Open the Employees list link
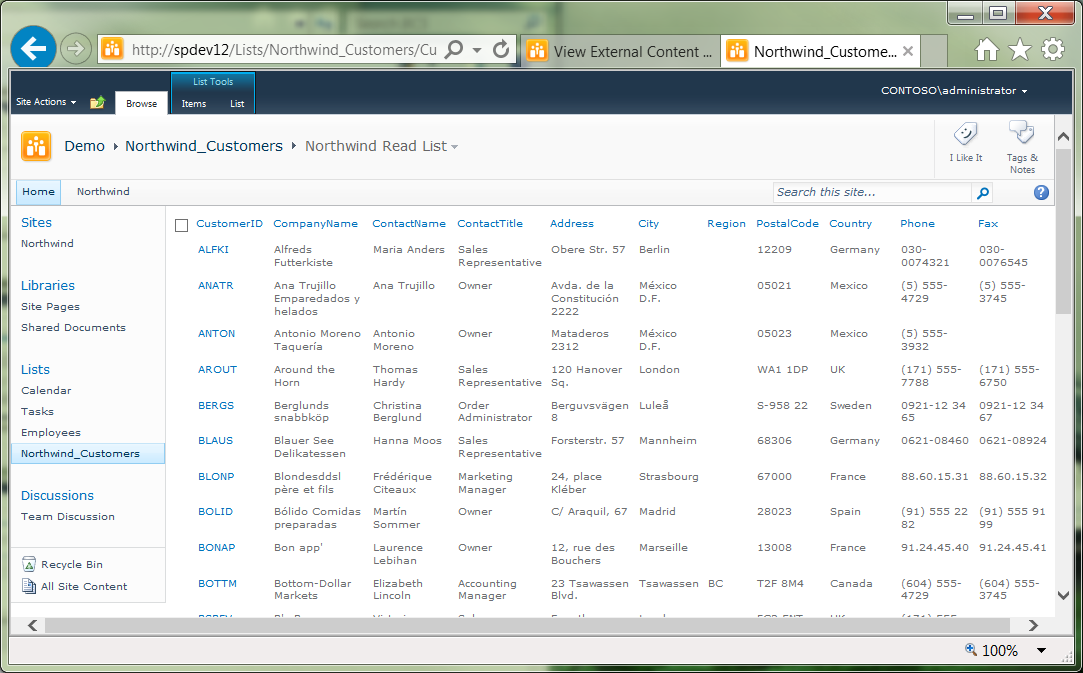Image resolution: width=1083 pixels, height=673 pixels. [51, 433]
